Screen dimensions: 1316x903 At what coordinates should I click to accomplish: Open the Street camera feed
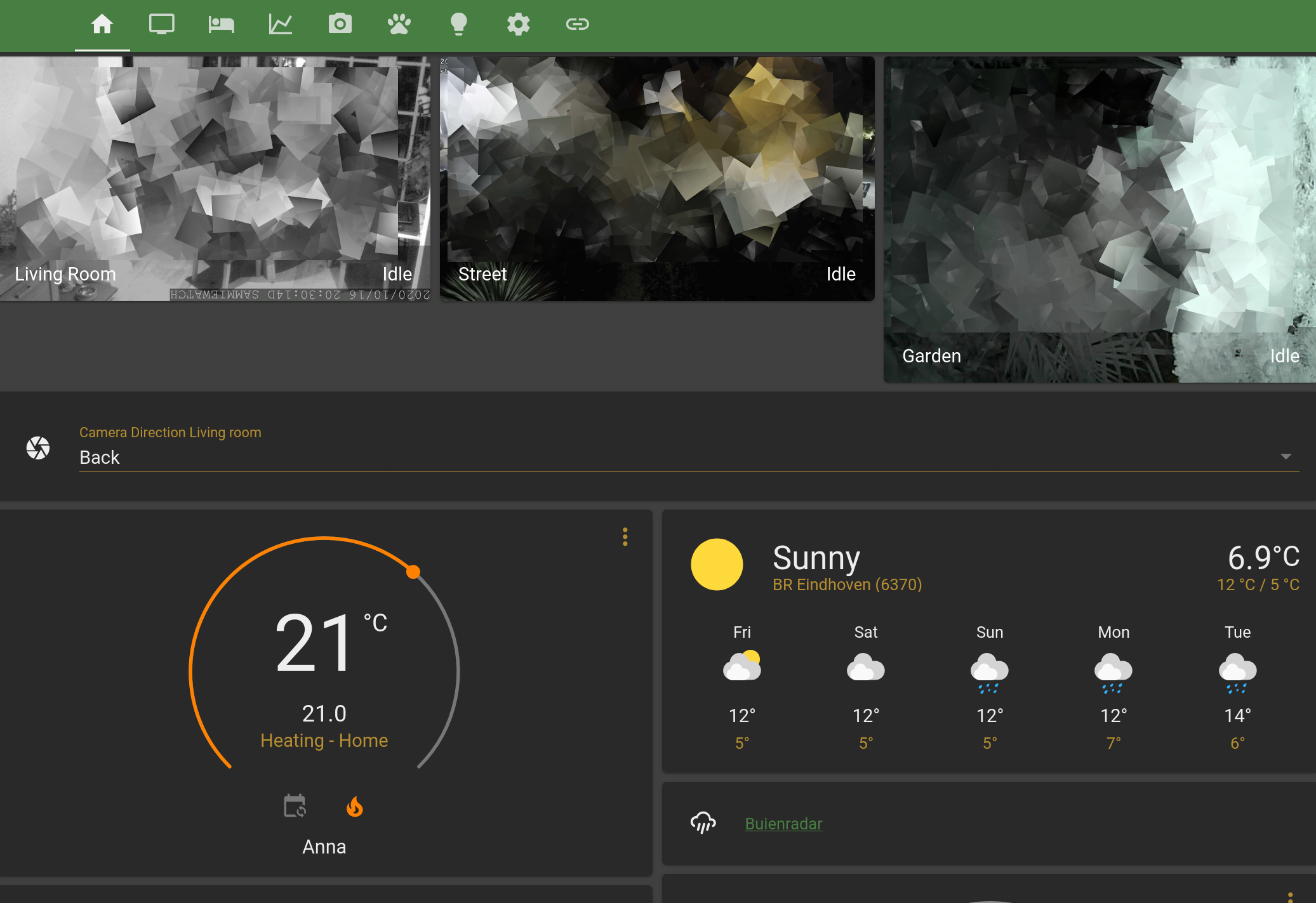(x=656, y=178)
